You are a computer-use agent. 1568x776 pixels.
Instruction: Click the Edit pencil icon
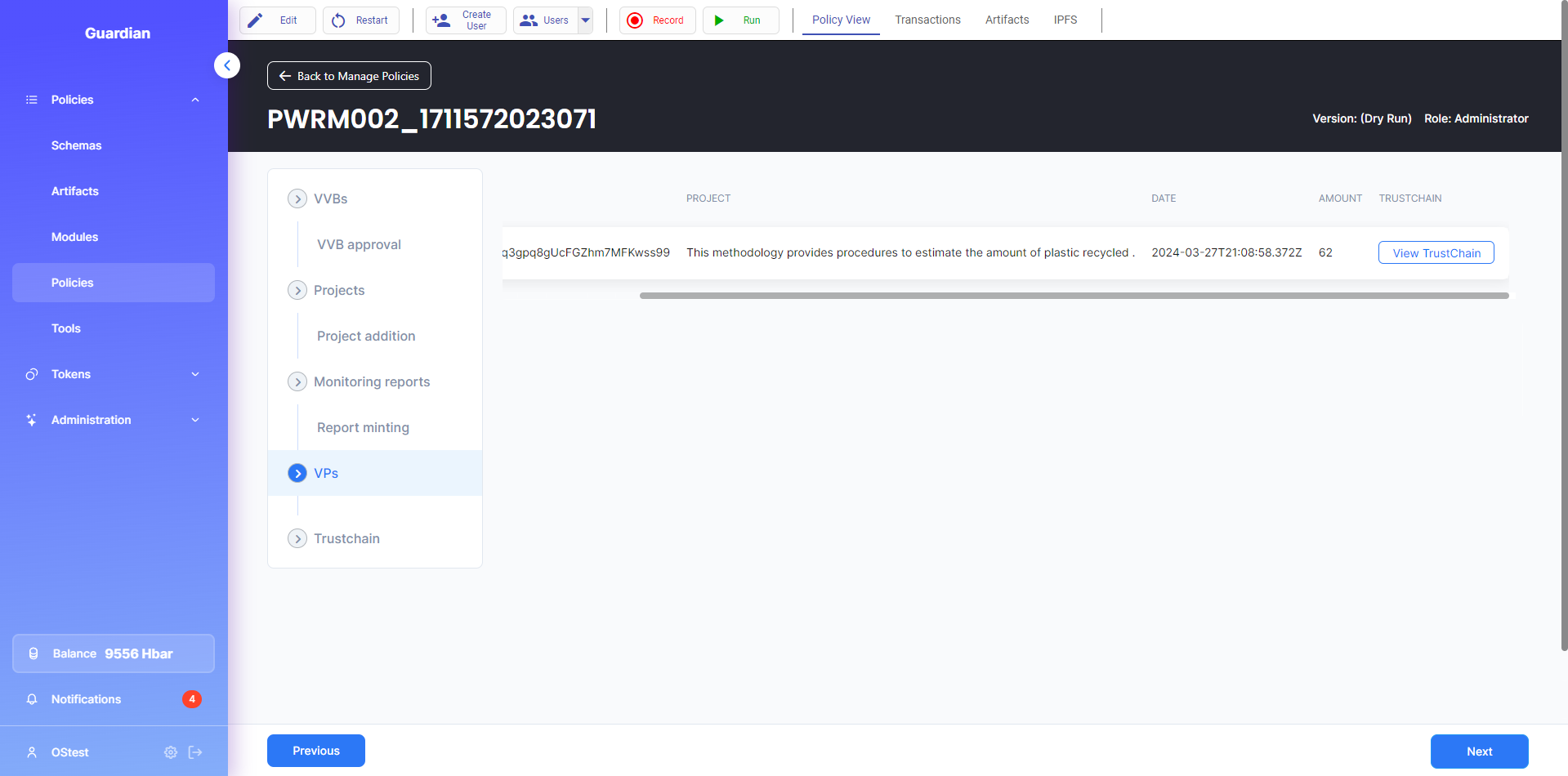pyautogui.click(x=256, y=20)
